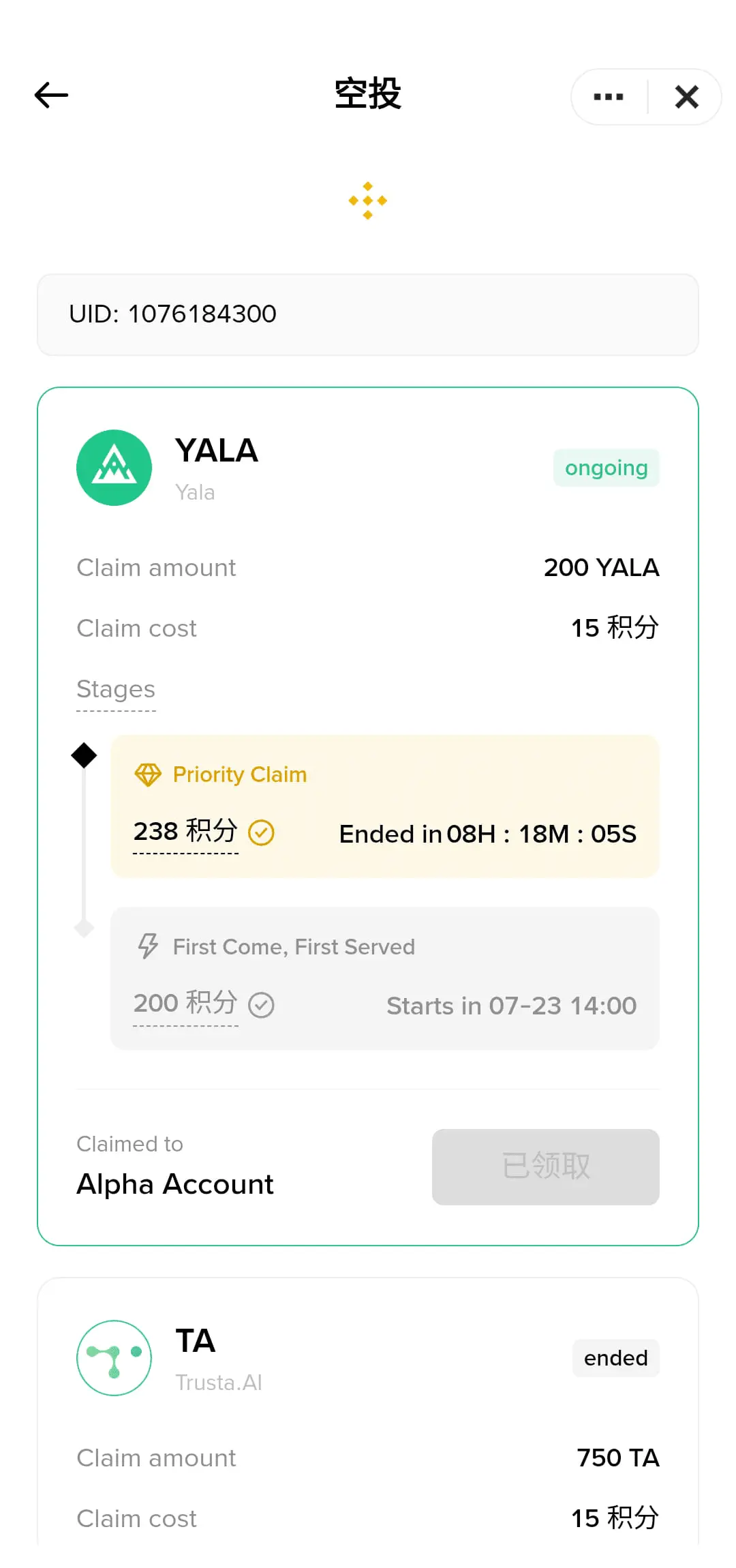Tap the ongoing status badge on YALA

pos(607,468)
